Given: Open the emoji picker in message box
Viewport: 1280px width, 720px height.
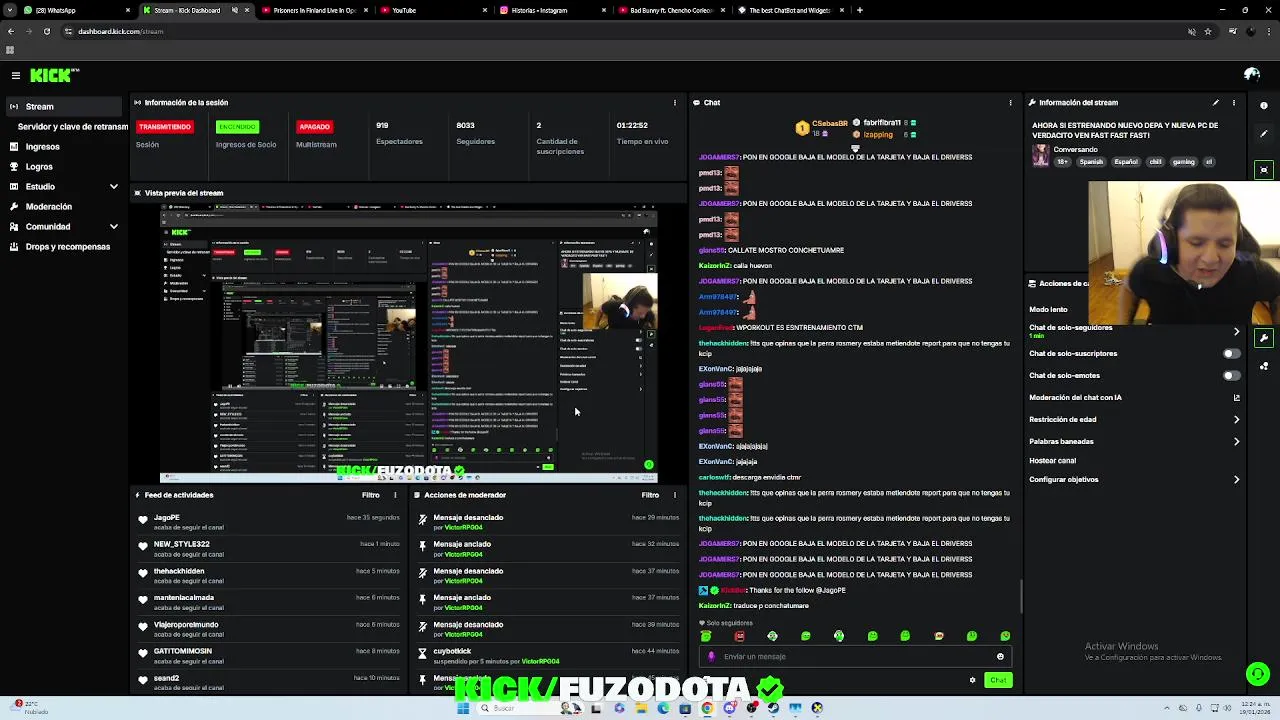Looking at the screenshot, I should point(1000,657).
